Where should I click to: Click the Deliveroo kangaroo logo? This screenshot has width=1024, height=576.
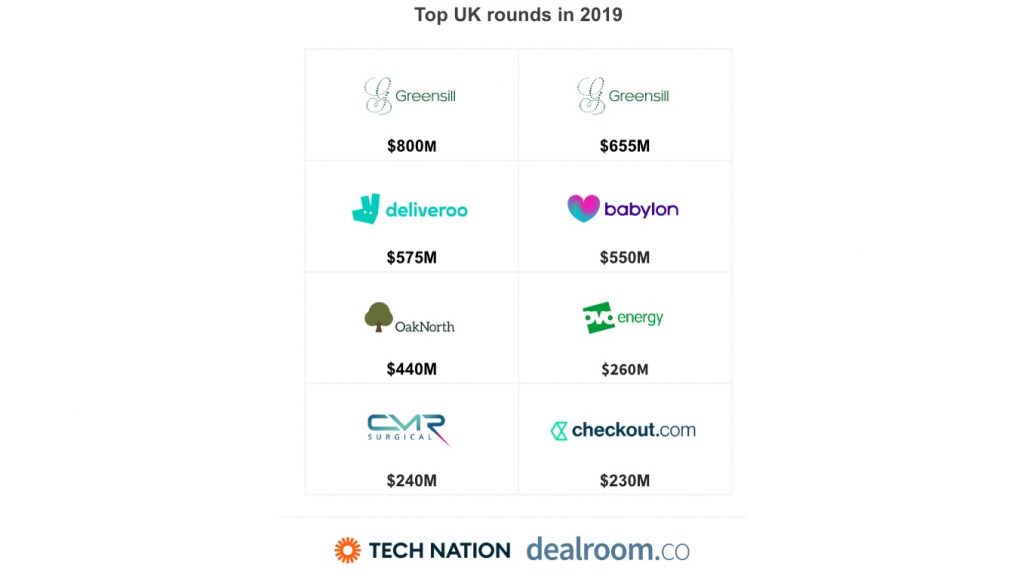[x=366, y=209]
